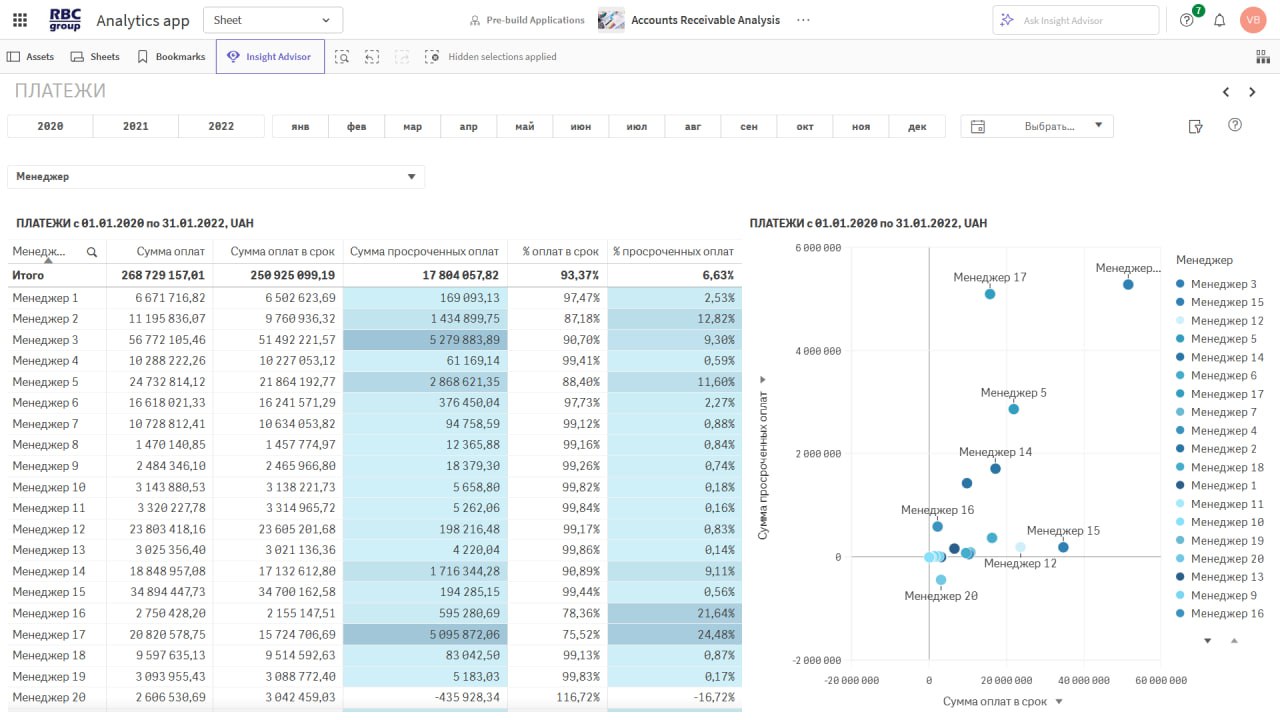
Task: Click the step back selection icon
Action: click(372, 57)
